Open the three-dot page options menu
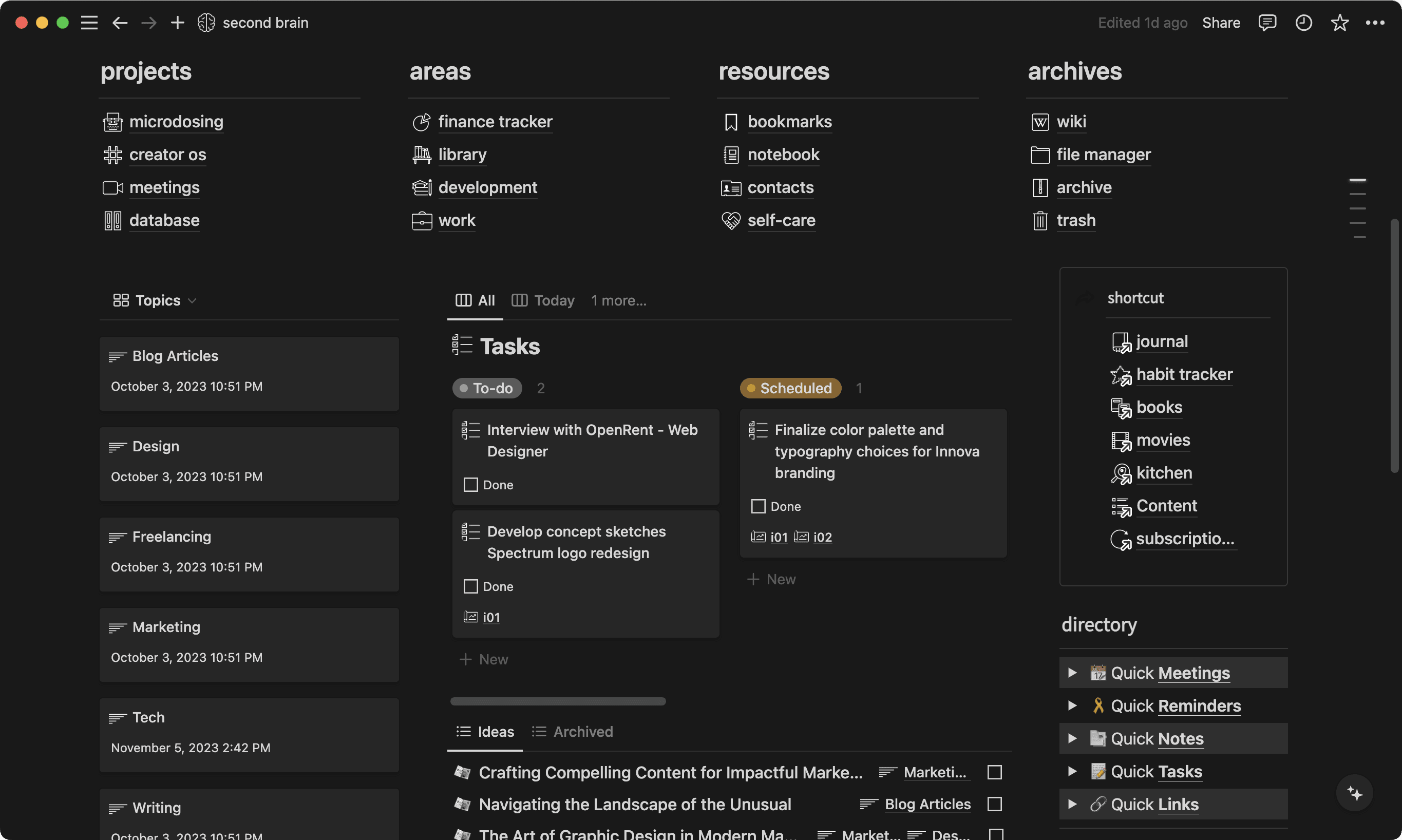Screen dimensions: 1402x840 (1375, 23)
